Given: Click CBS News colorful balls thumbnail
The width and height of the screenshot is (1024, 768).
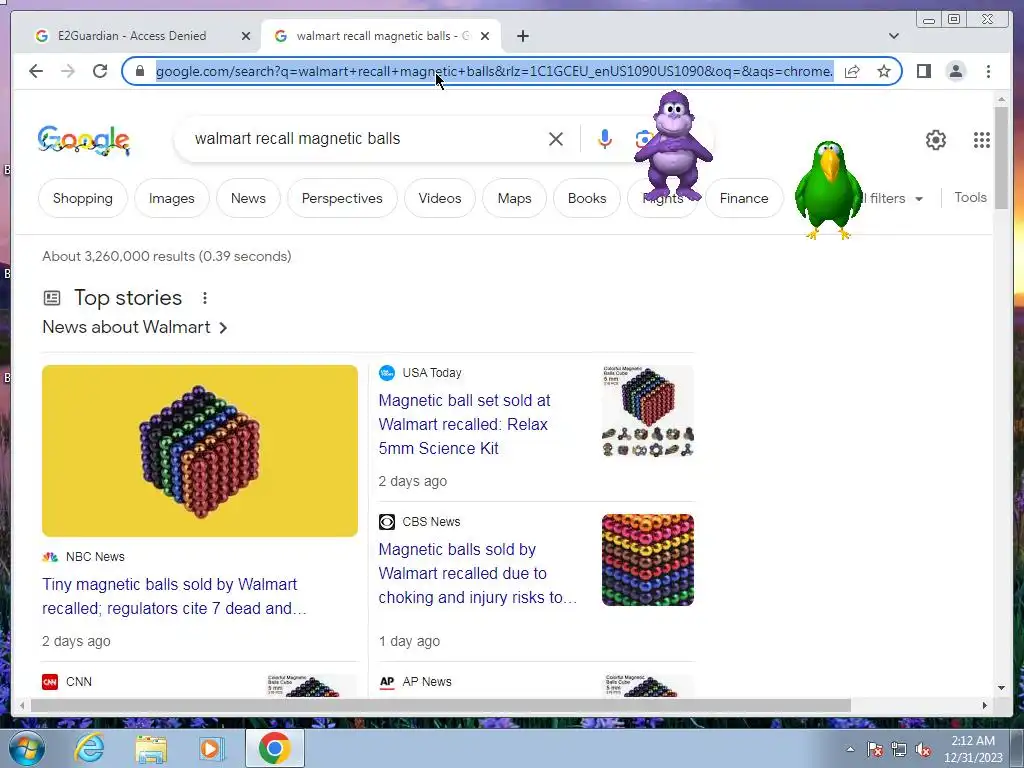Looking at the screenshot, I should tap(648, 560).
